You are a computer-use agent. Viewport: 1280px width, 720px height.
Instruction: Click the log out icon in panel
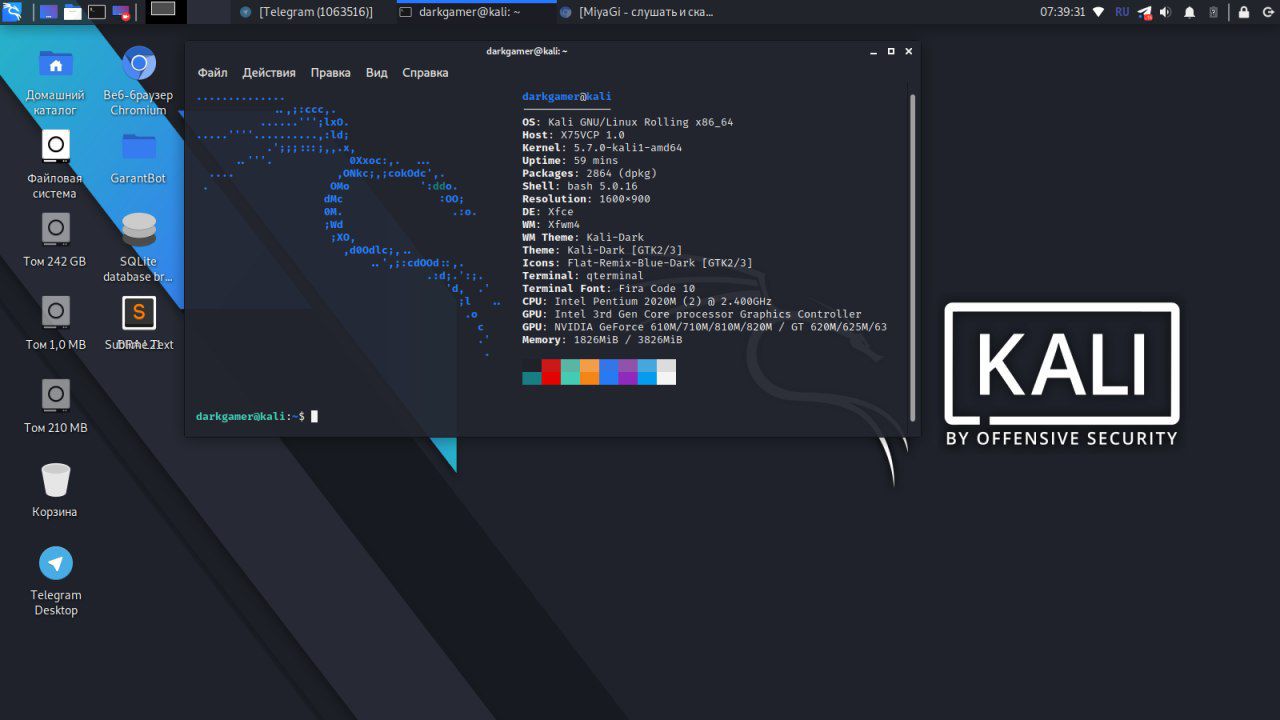(1266, 12)
